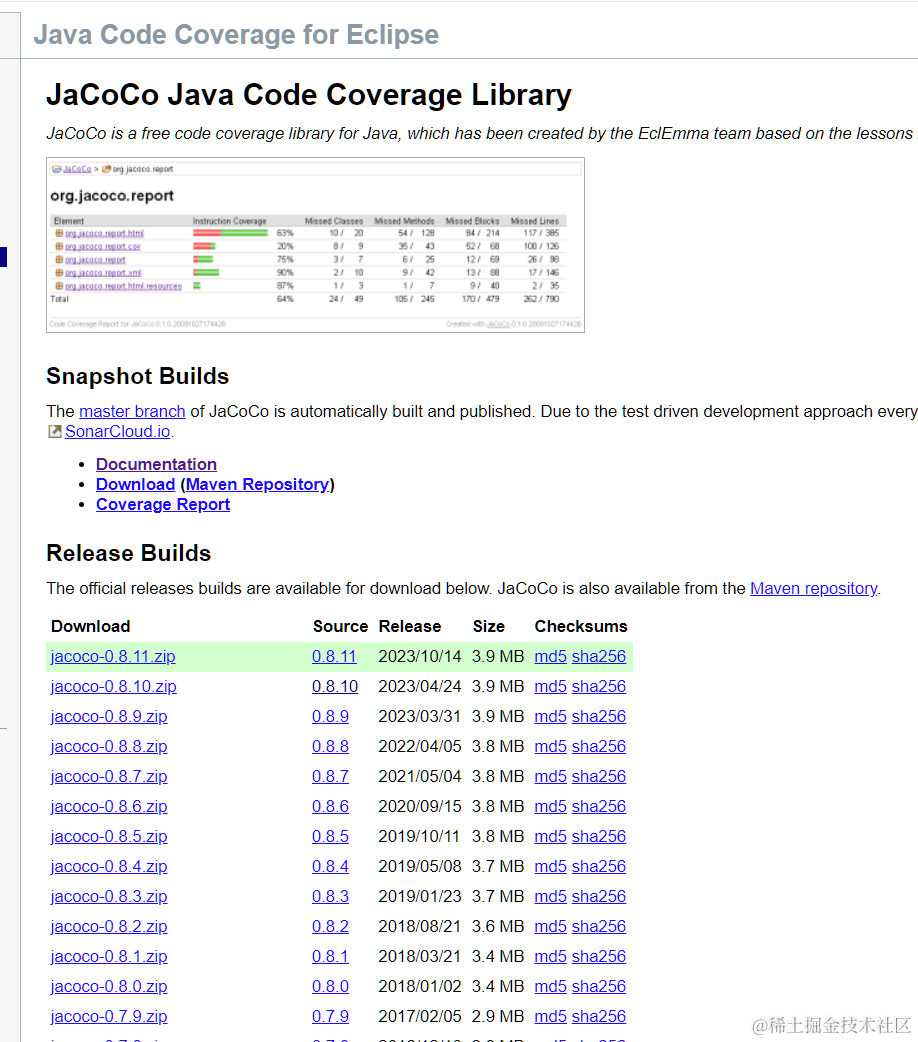Open source link 0.8.6
918x1042 pixels.
(x=330, y=806)
